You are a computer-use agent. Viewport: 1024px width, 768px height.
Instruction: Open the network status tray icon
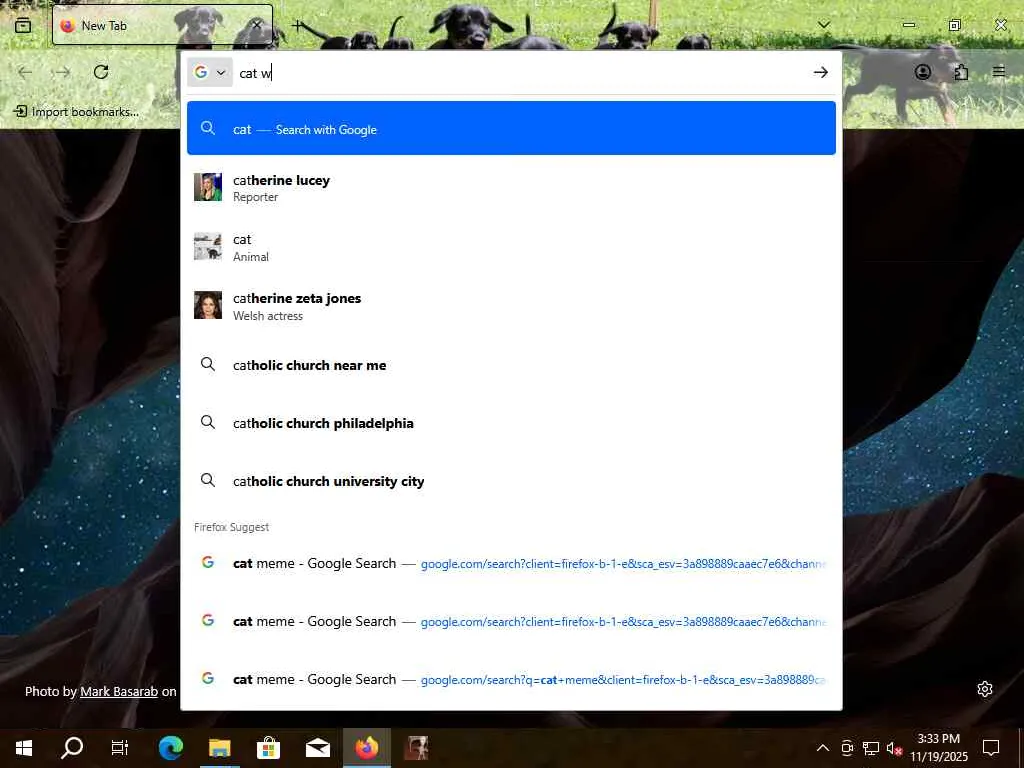pos(871,748)
